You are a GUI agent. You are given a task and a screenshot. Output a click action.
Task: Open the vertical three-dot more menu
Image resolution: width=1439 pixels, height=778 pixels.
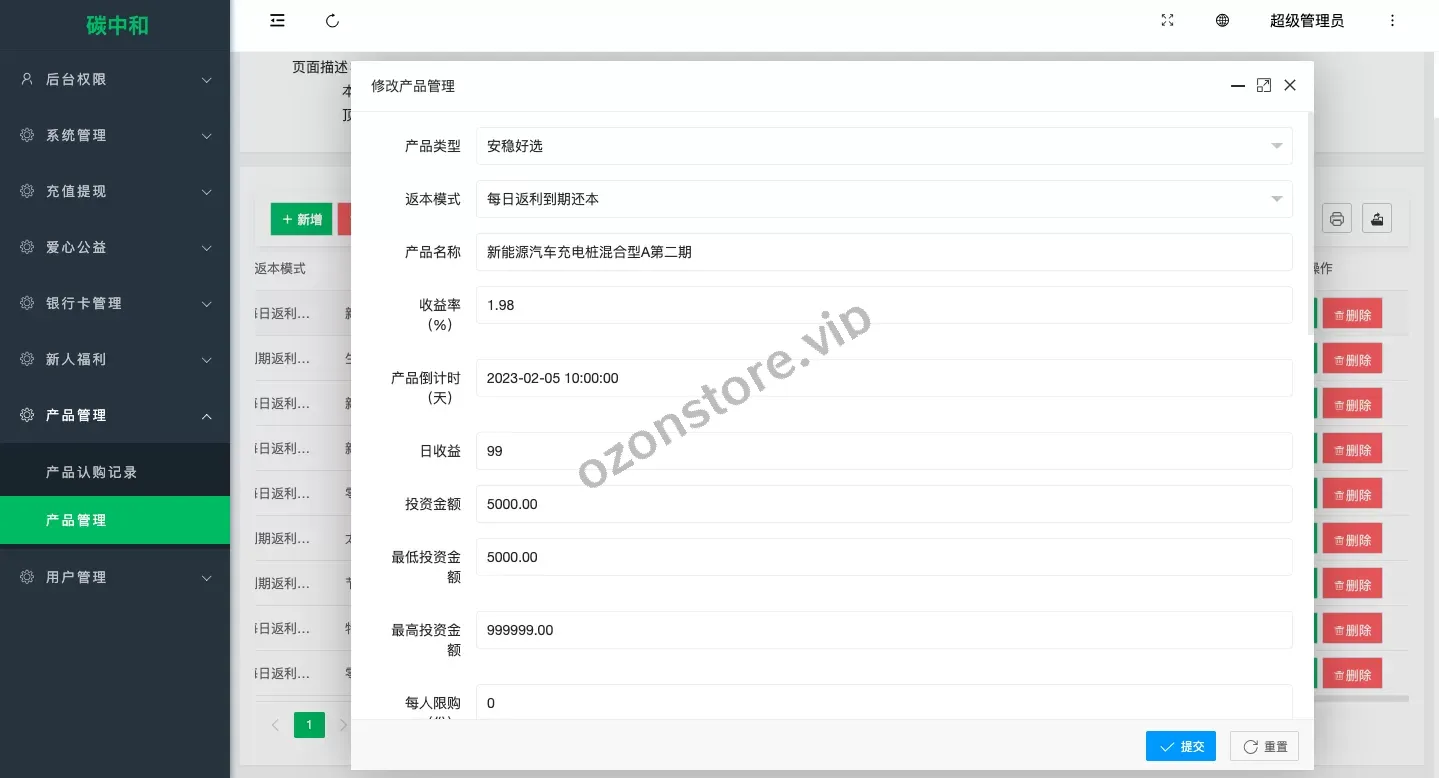pyautogui.click(x=1392, y=21)
